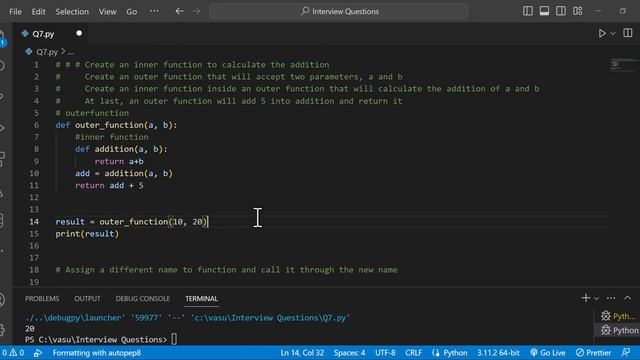640x360 pixels.
Task: Open the run options dropdown arrow
Action: coord(613,33)
